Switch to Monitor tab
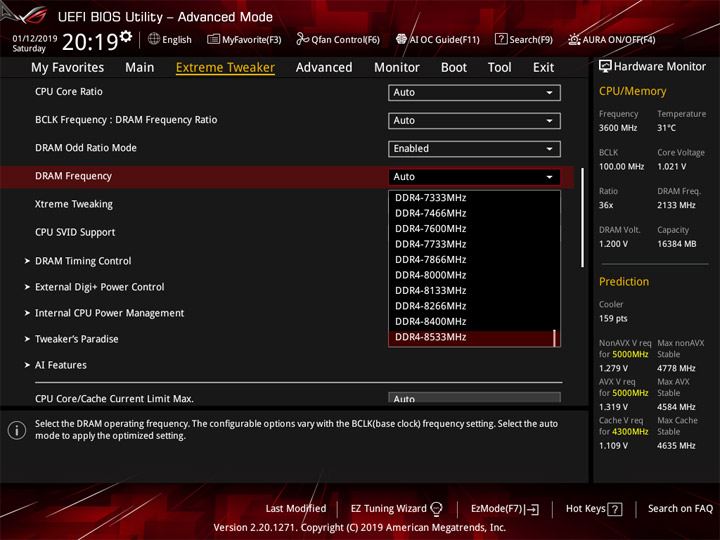This screenshot has height=540, width=720. tap(397, 68)
